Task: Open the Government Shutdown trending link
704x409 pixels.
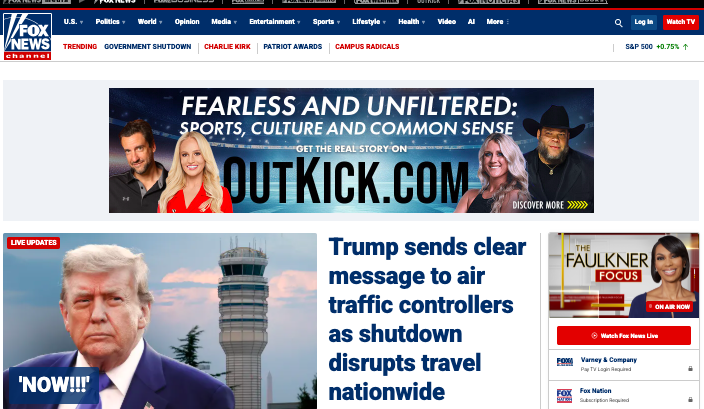Action: (148, 47)
